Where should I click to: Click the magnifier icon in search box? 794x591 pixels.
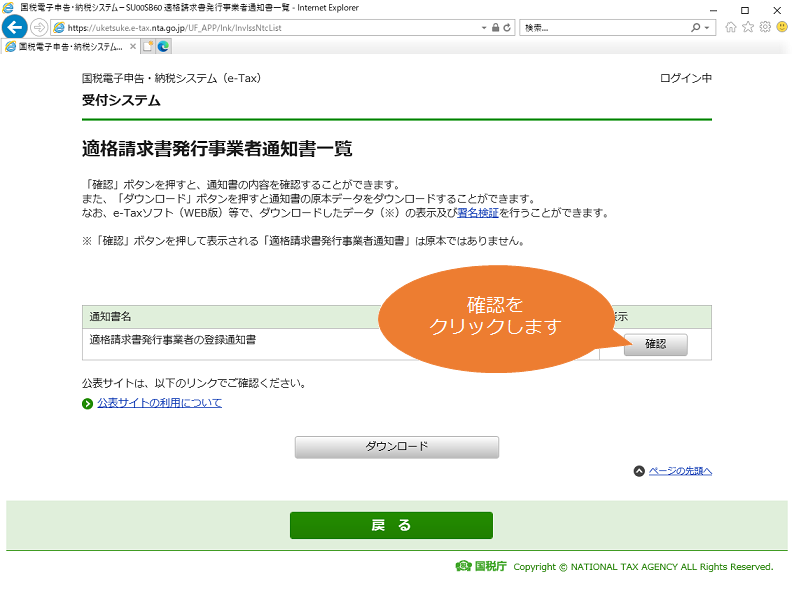(x=698, y=28)
